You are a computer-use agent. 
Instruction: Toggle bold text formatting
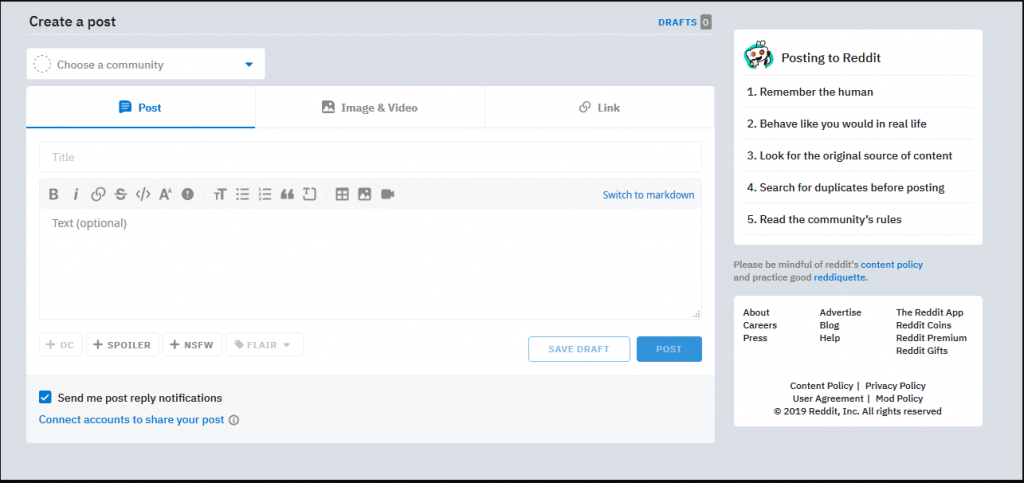click(x=54, y=194)
